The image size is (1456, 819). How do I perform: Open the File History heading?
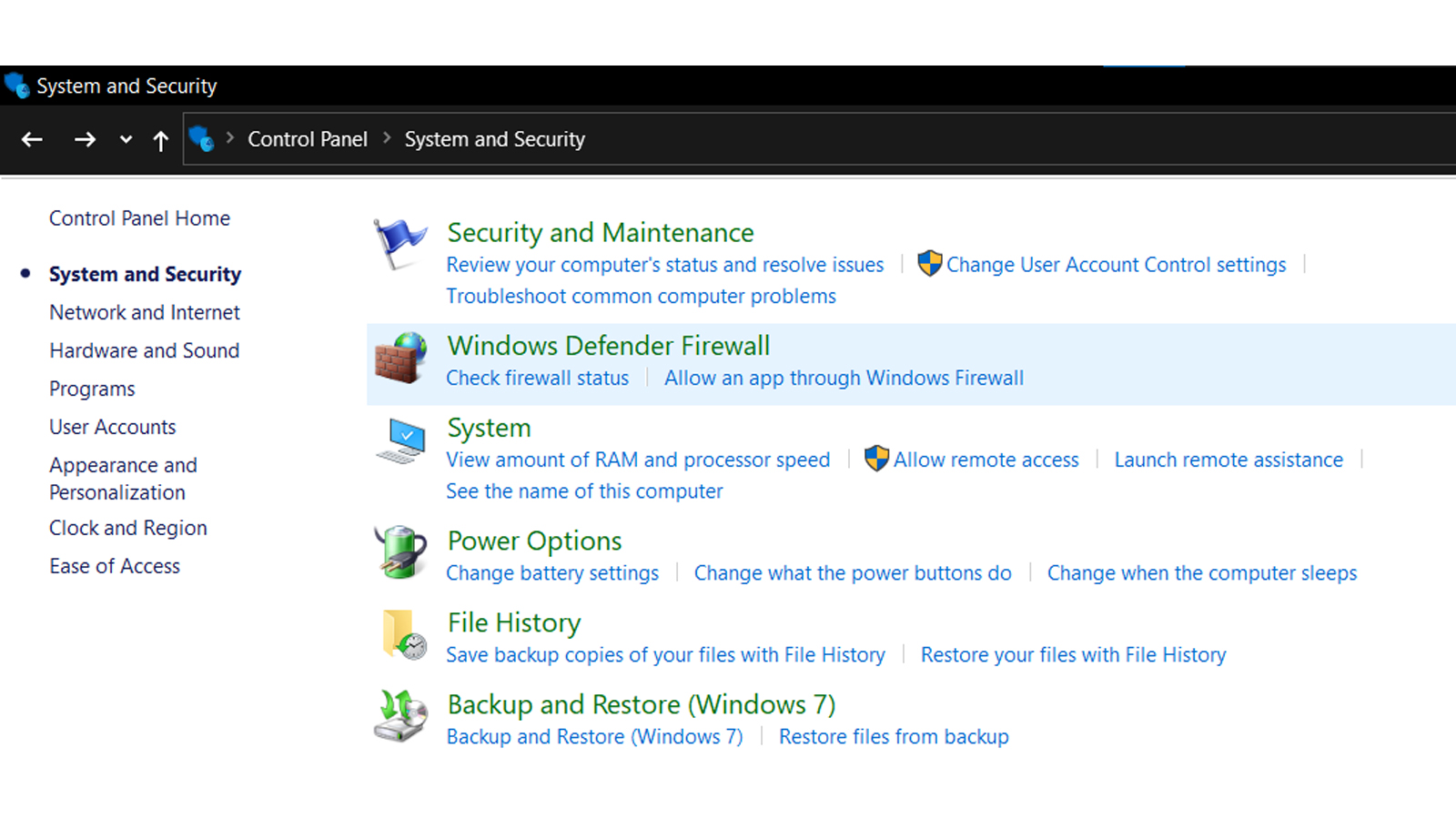click(514, 623)
